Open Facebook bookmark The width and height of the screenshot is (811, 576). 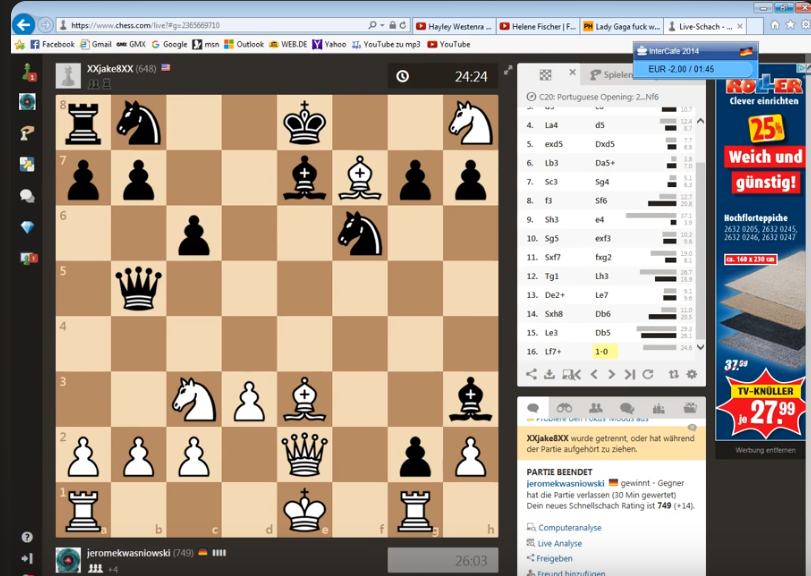point(52,44)
